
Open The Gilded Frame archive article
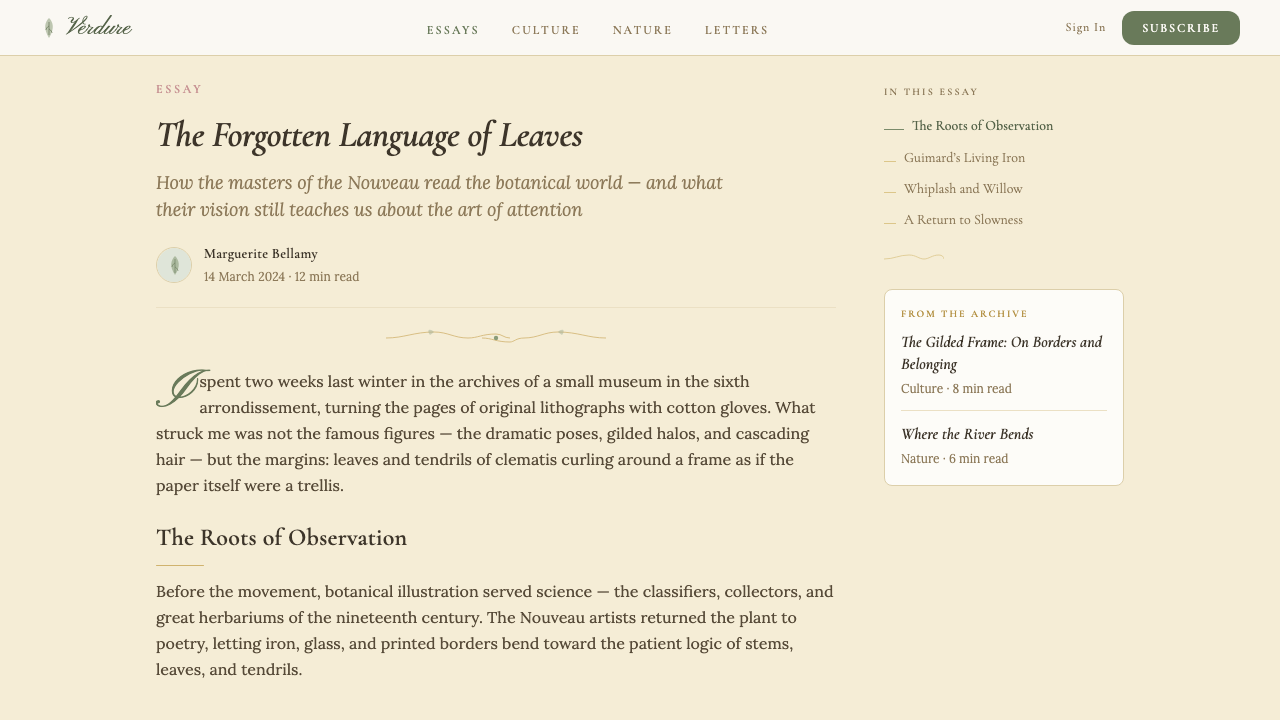point(1003,353)
